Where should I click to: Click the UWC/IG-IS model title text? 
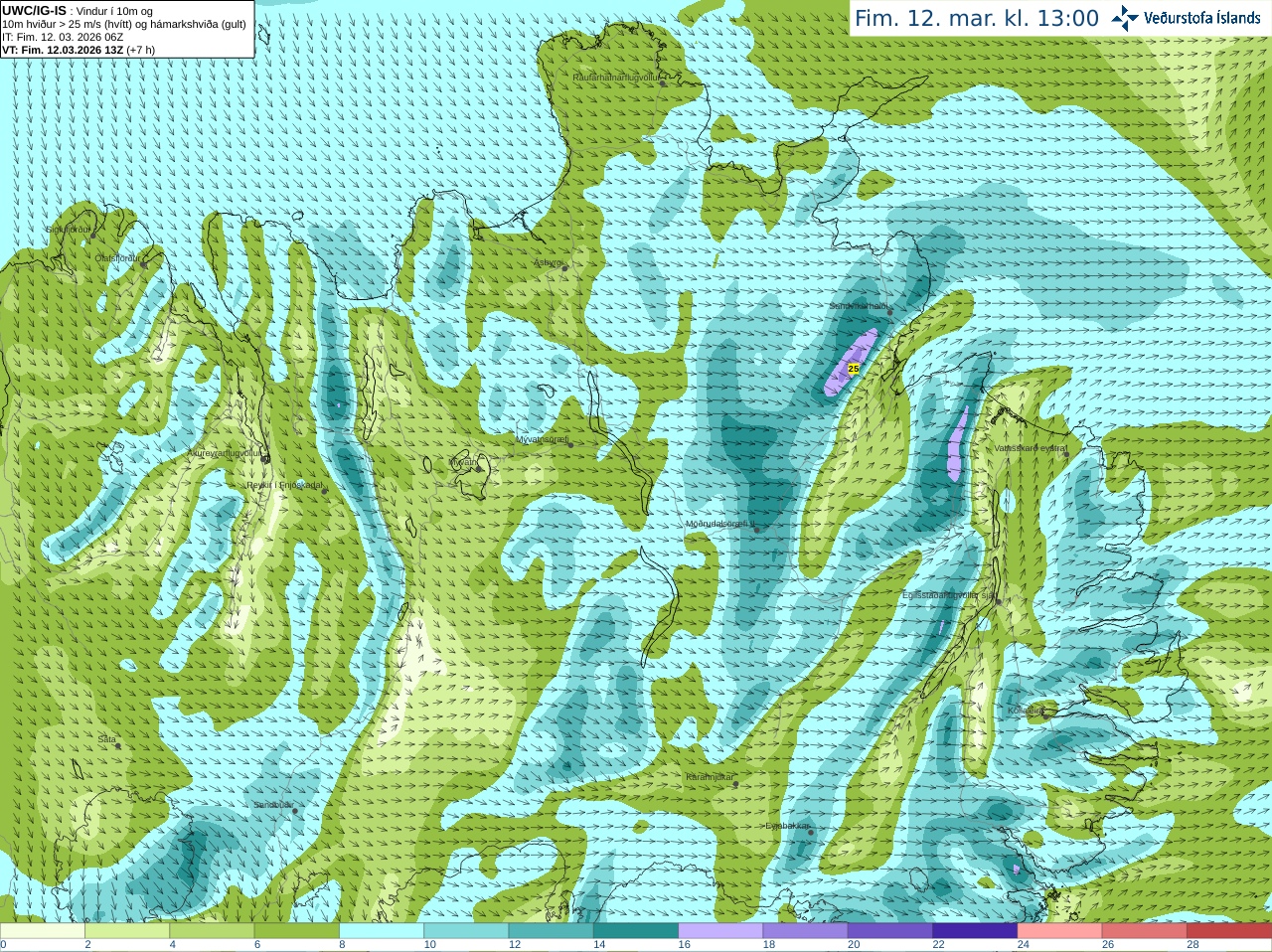tap(34, 10)
